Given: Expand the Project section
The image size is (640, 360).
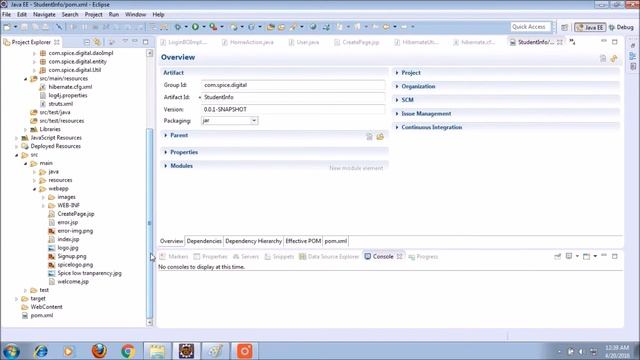Looking at the screenshot, I should (397, 73).
